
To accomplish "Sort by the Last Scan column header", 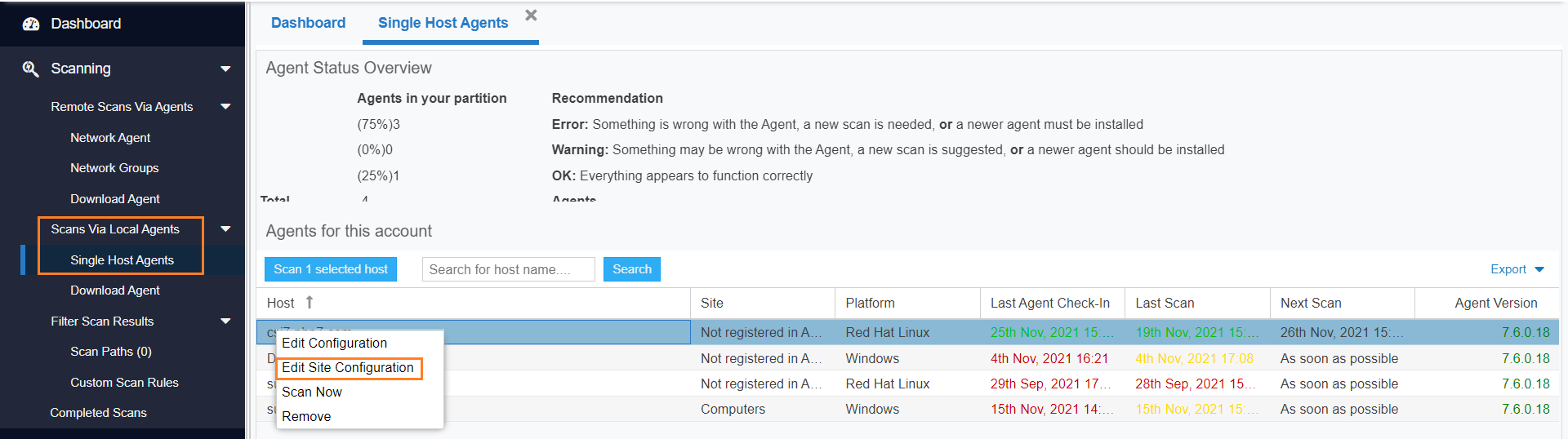I will coord(1165,303).
